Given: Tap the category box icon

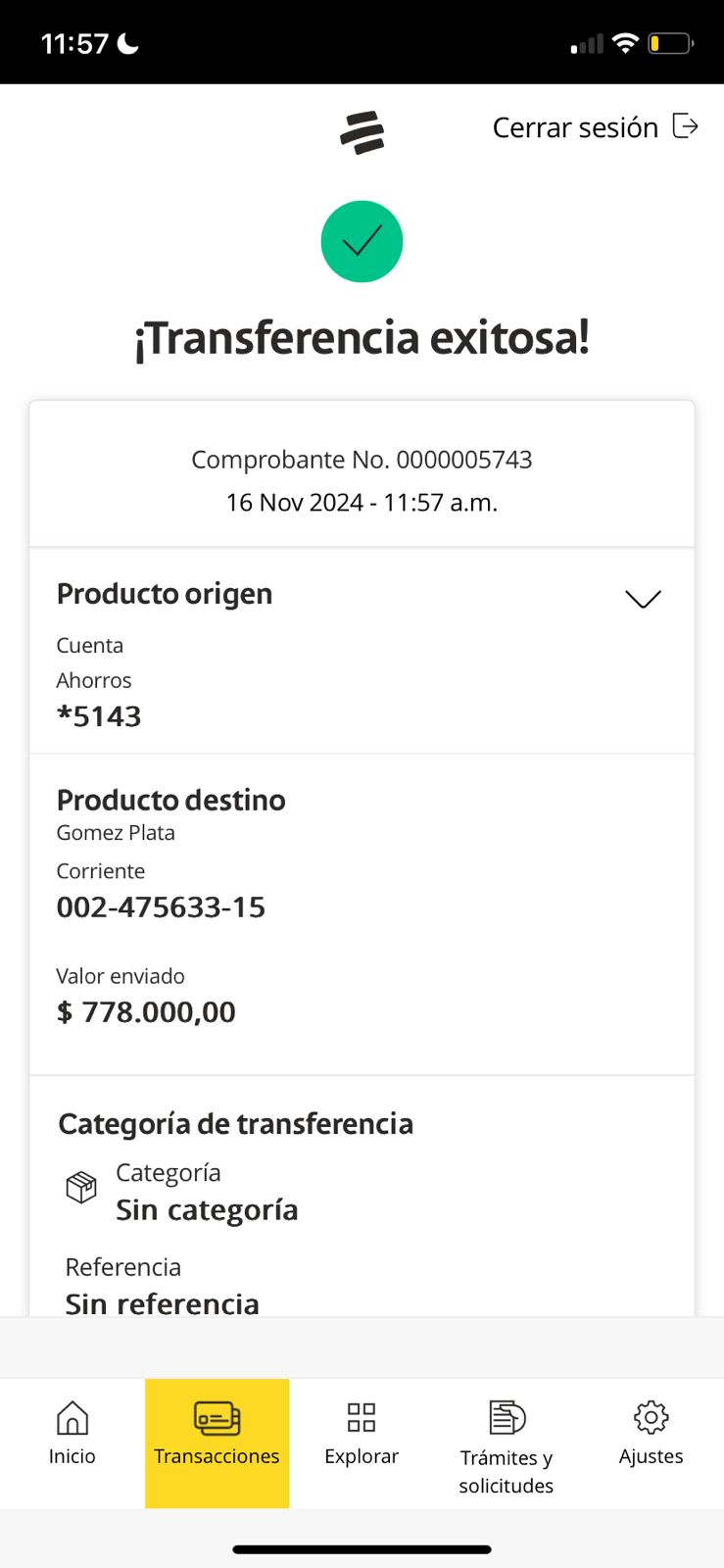Looking at the screenshot, I should pyautogui.click(x=81, y=1188).
